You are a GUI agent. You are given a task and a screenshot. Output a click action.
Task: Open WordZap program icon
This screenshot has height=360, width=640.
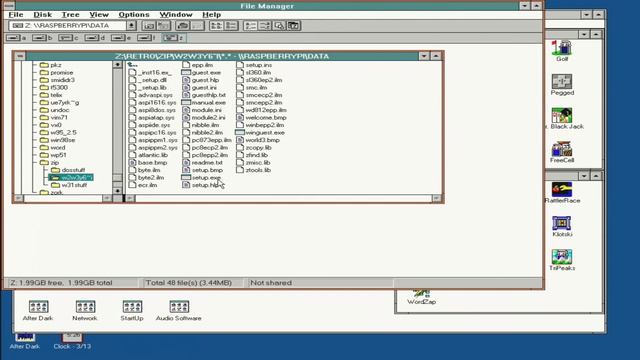coord(421,297)
